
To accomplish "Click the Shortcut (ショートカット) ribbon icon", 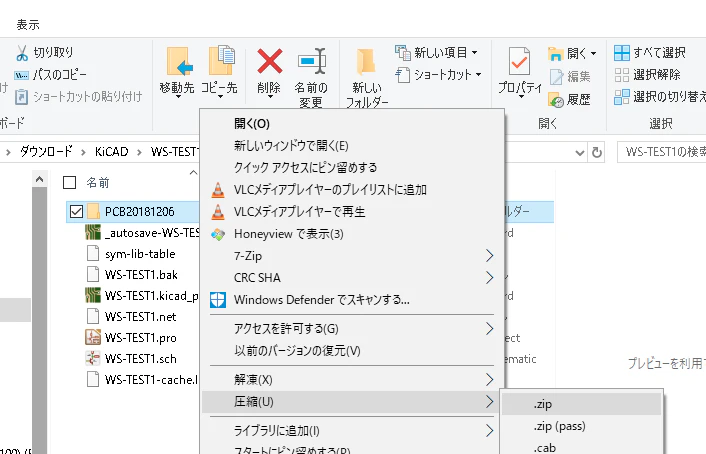I will [403, 75].
